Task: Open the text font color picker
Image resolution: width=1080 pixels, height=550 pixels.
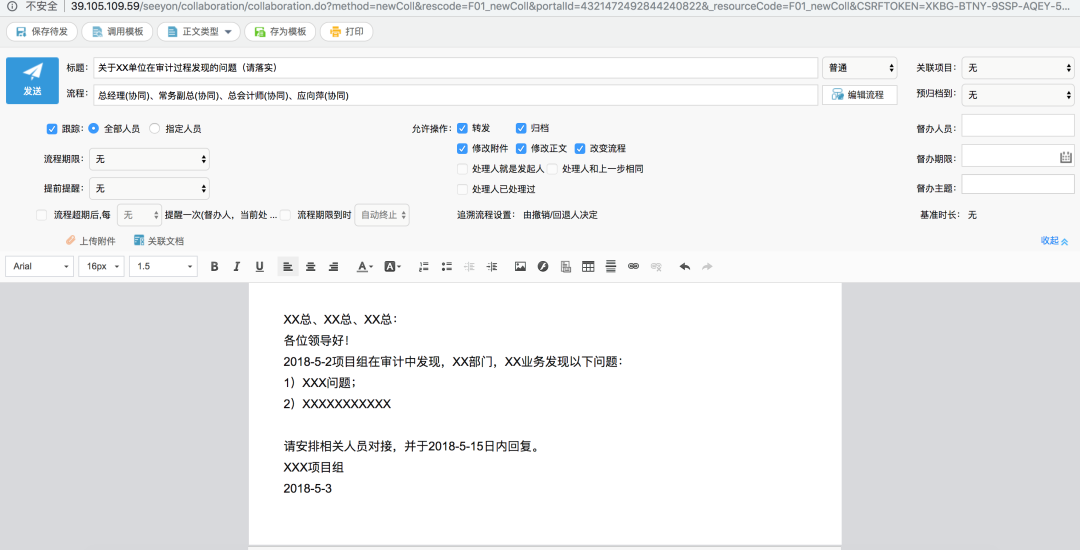Action: 364,266
